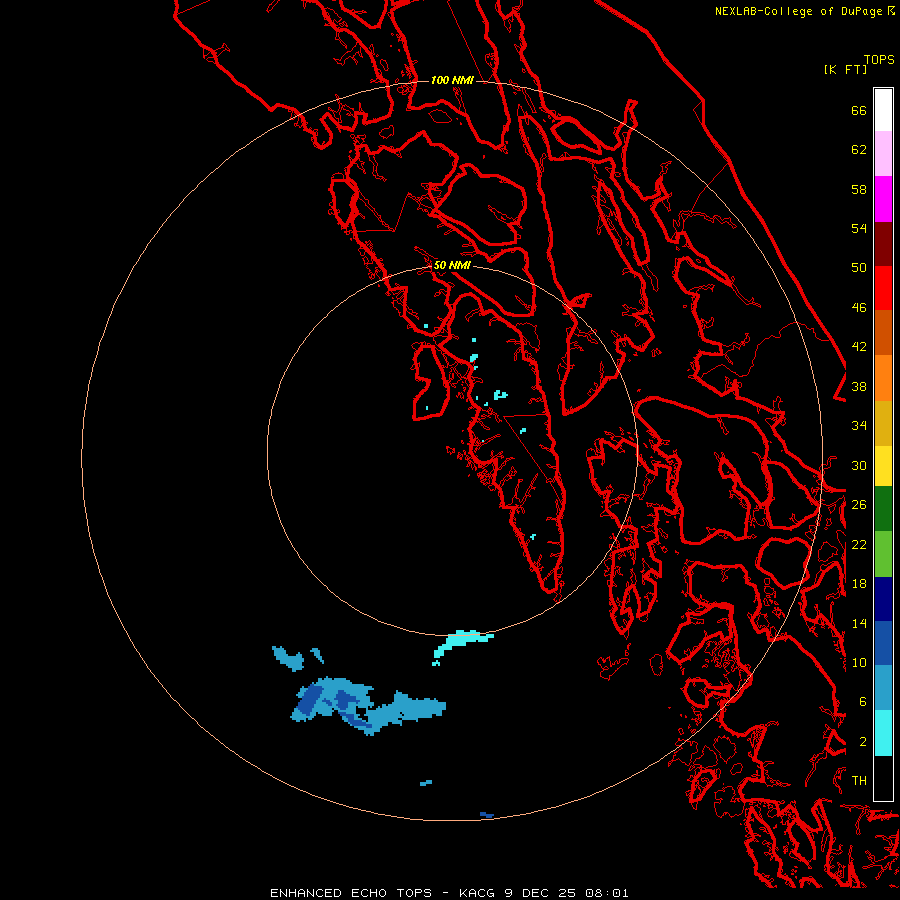Click the TOPS legend title
Viewport: 900px width, 900px height.
click(879, 60)
